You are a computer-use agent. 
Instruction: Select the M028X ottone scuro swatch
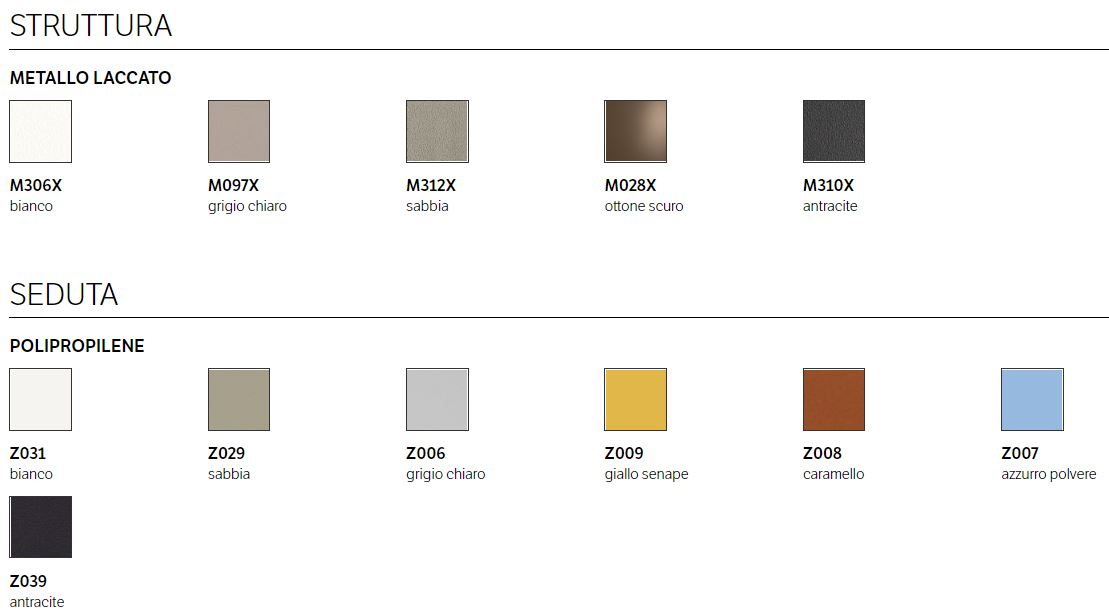point(634,130)
